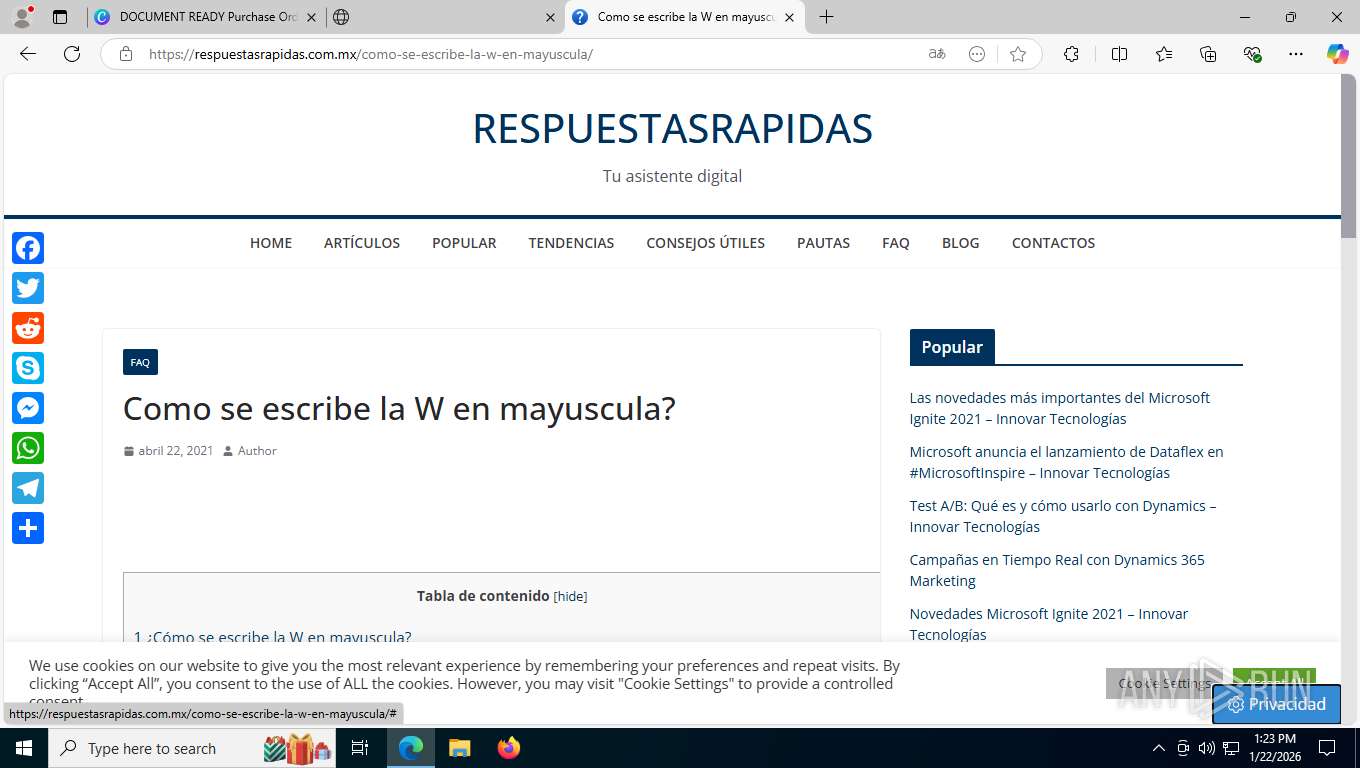Open the HOME menu item
Image resolution: width=1360 pixels, height=768 pixels.
[x=271, y=243]
